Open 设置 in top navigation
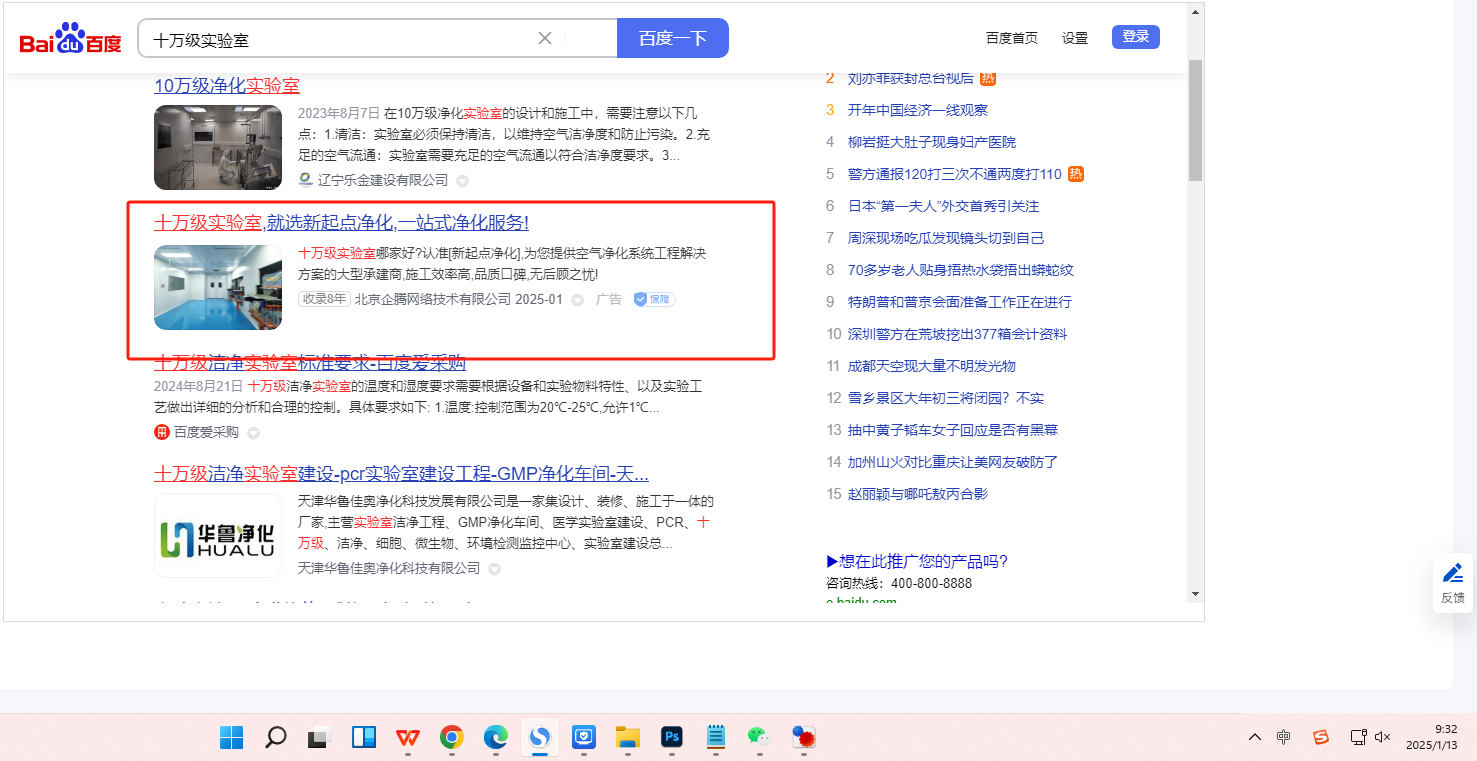The image size is (1477, 761). (x=1075, y=38)
